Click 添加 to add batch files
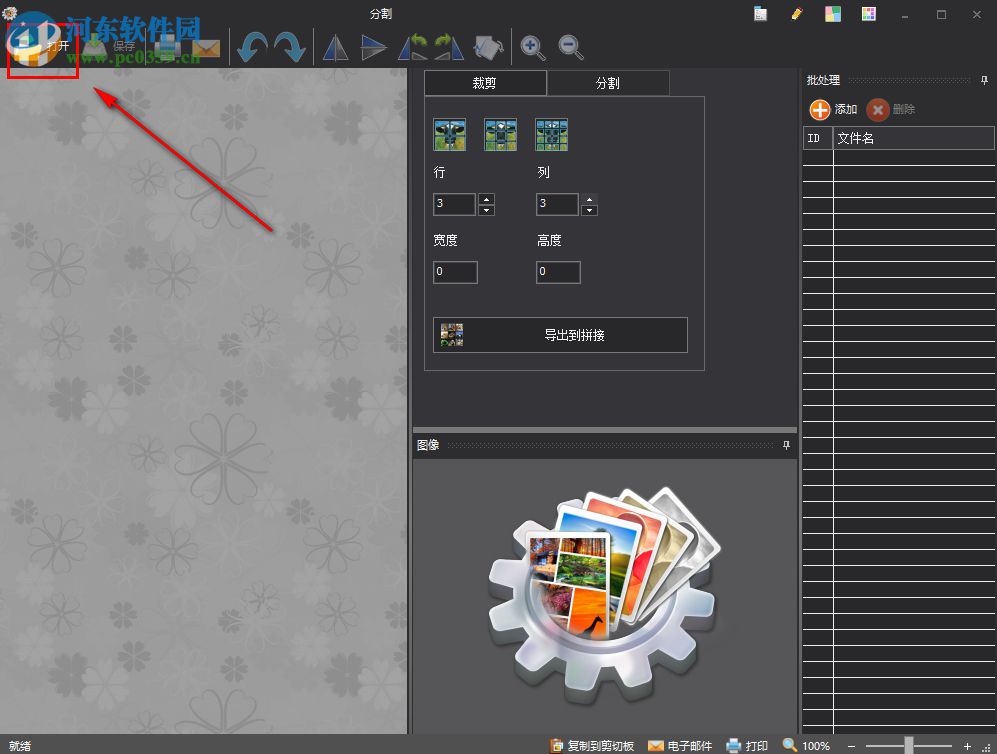Screen dimensions: 997x754 [x=833, y=109]
